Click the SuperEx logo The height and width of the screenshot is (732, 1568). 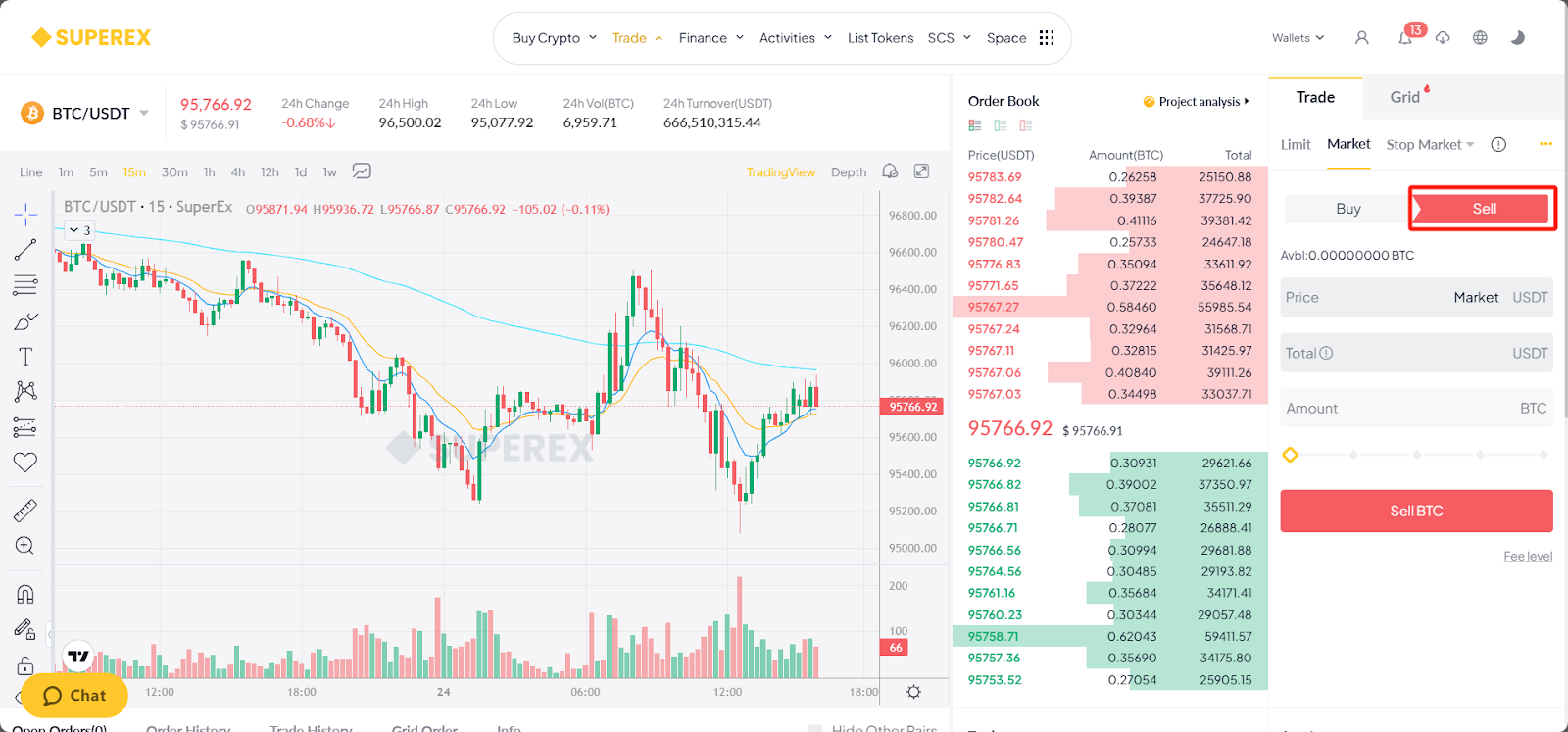[91, 38]
